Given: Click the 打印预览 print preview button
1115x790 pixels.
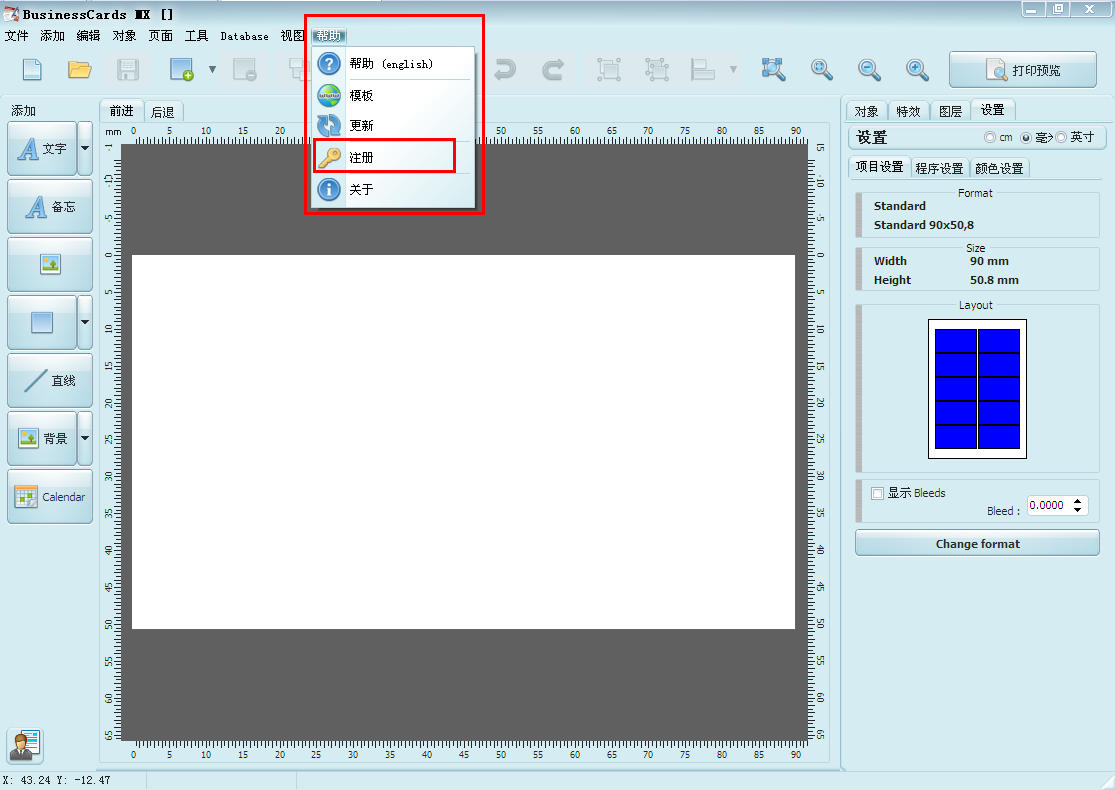Looking at the screenshot, I should [1023, 70].
